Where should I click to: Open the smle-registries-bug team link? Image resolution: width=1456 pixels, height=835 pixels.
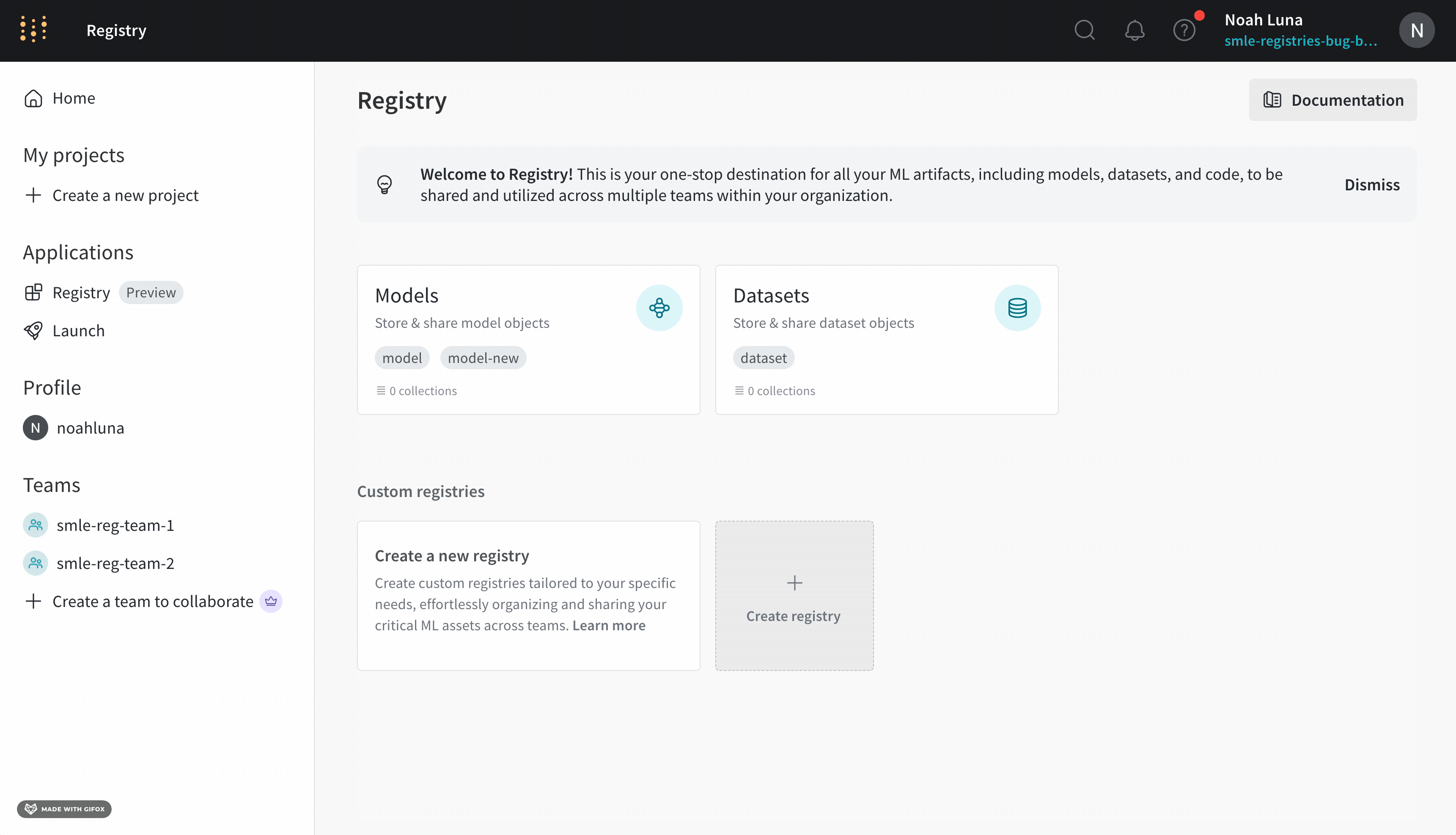[x=1300, y=41]
